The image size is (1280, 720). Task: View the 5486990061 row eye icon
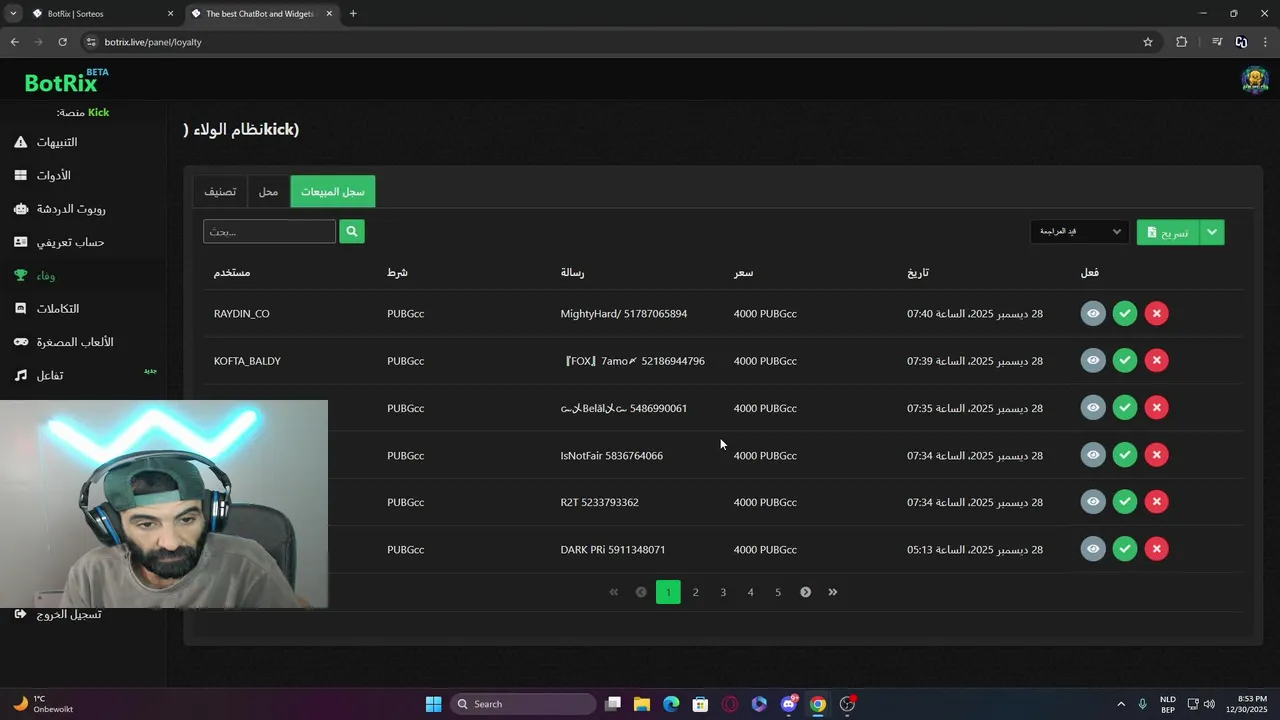(x=1093, y=407)
